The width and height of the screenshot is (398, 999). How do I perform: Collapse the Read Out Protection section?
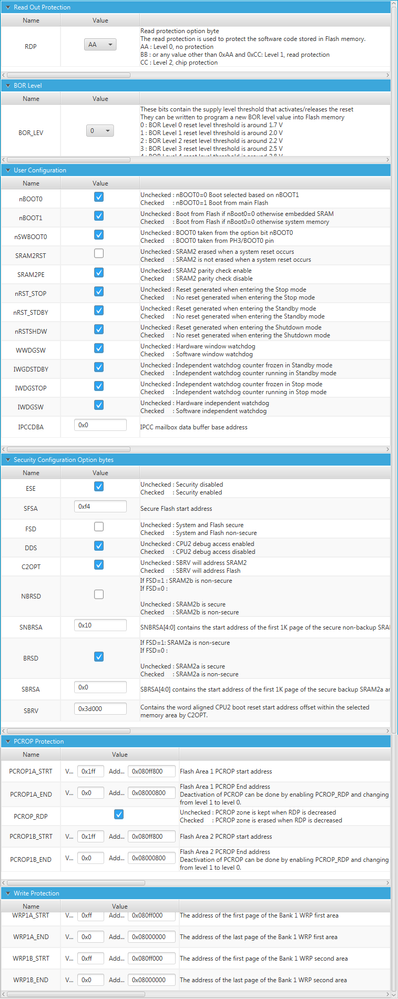pyautogui.click(x=8, y=7)
